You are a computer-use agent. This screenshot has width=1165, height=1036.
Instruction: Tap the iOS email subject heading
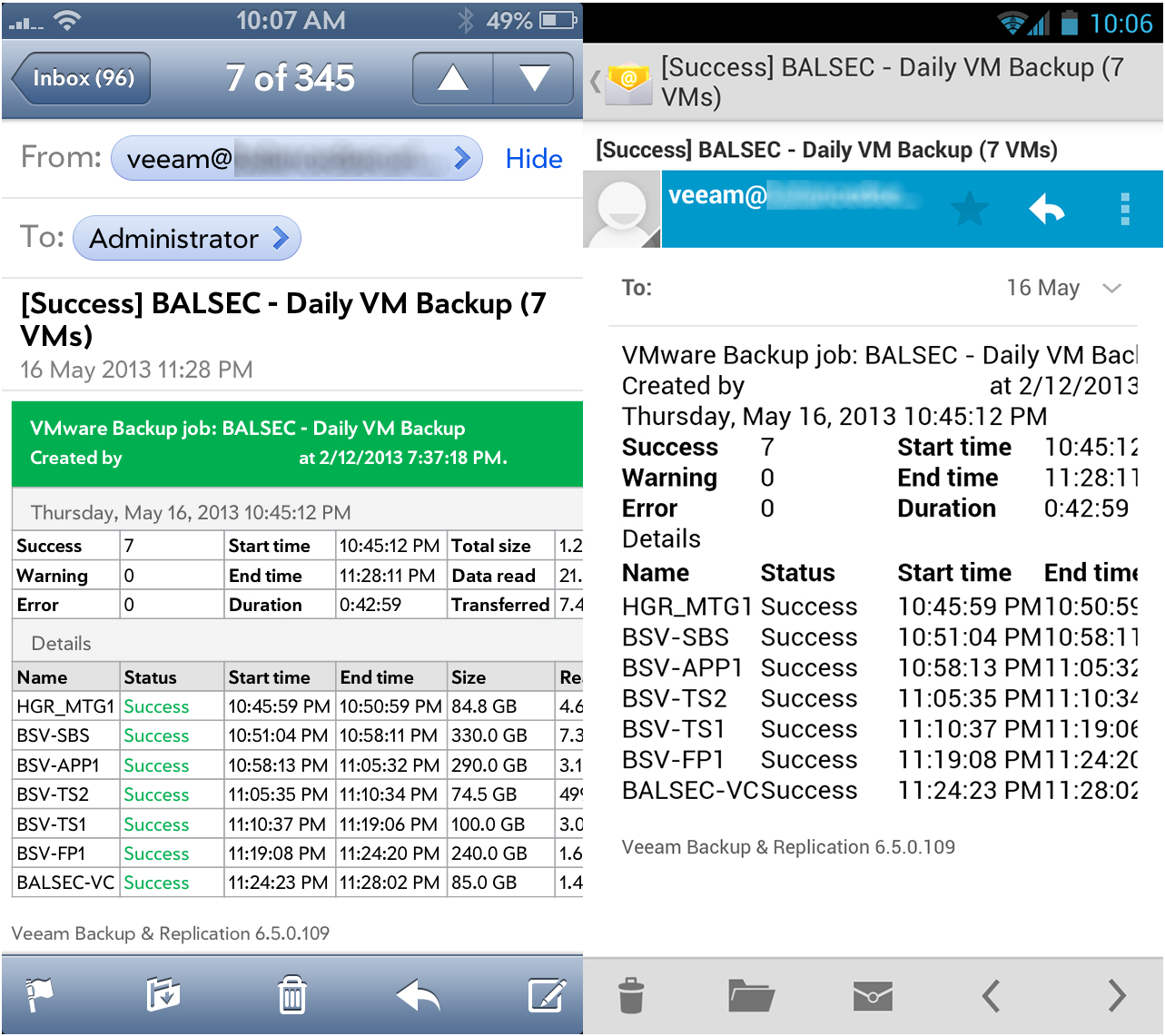[283, 319]
